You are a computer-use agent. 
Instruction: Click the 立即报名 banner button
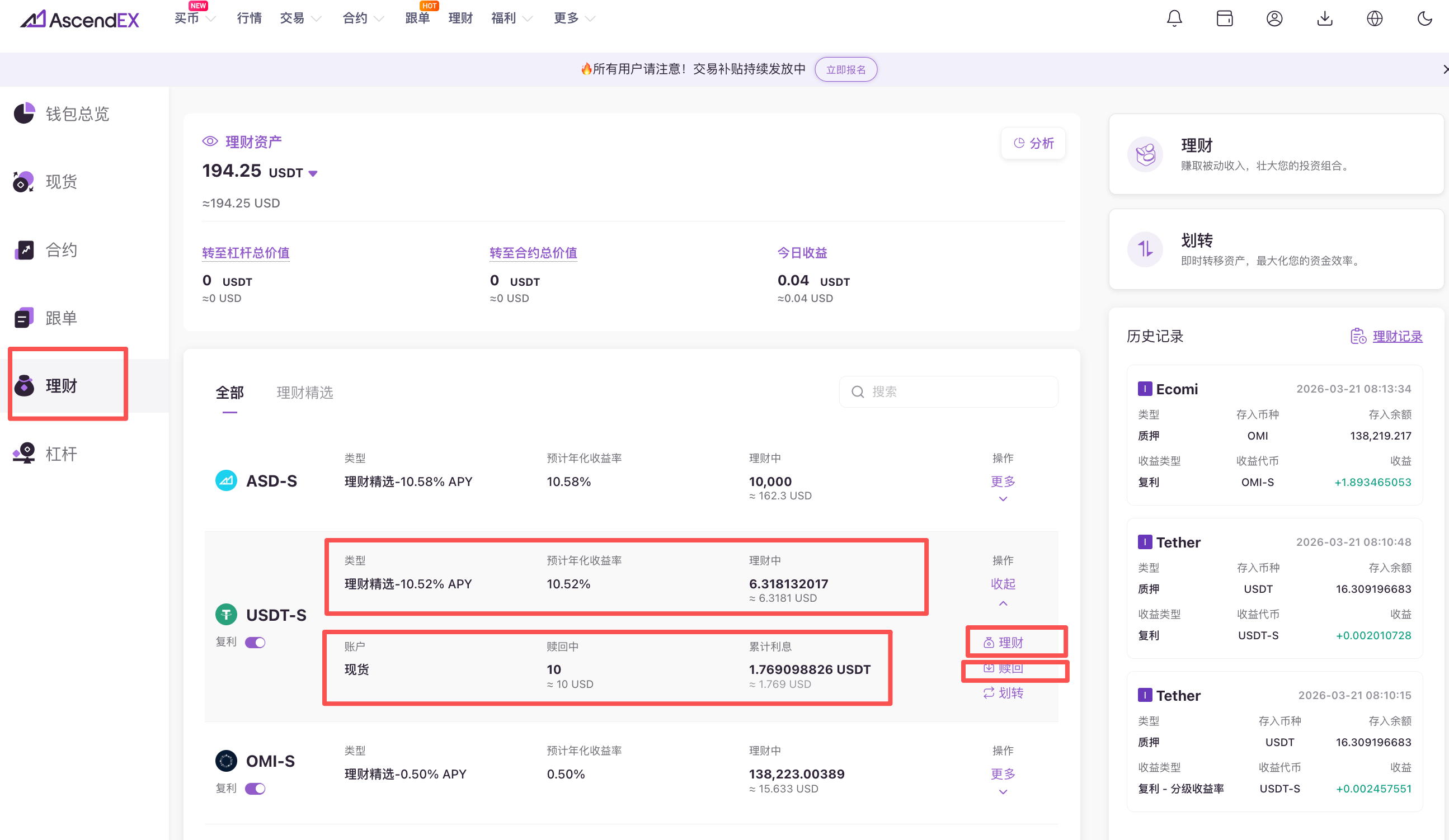[845, 69]
